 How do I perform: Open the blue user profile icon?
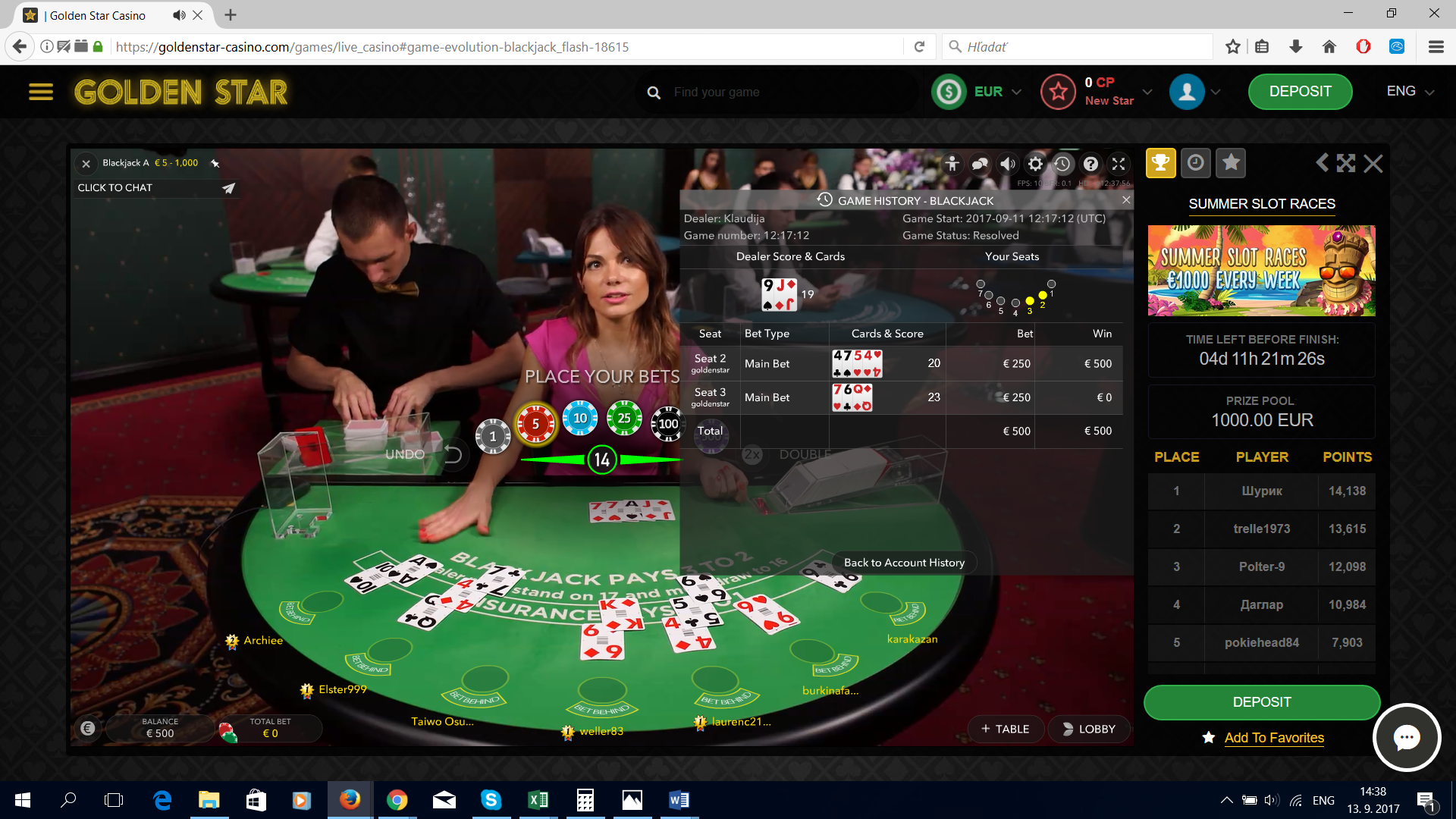(1187, 92)
